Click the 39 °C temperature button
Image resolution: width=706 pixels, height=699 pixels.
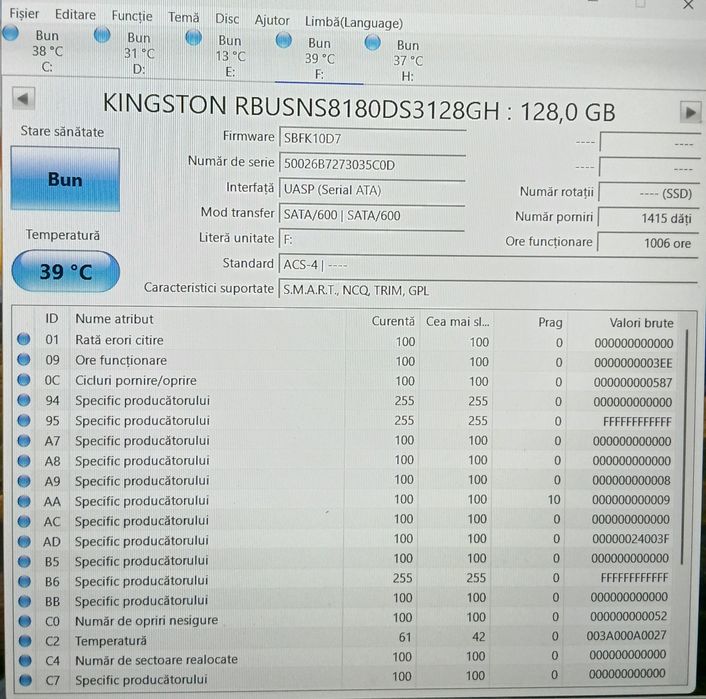66,271
